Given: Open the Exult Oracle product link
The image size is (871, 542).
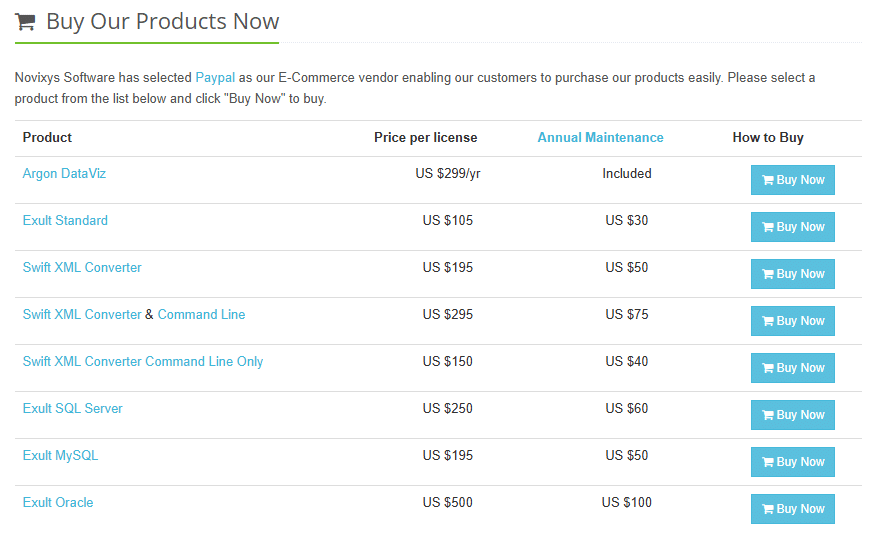Looking at the screenshot, I should coord(58,503).
